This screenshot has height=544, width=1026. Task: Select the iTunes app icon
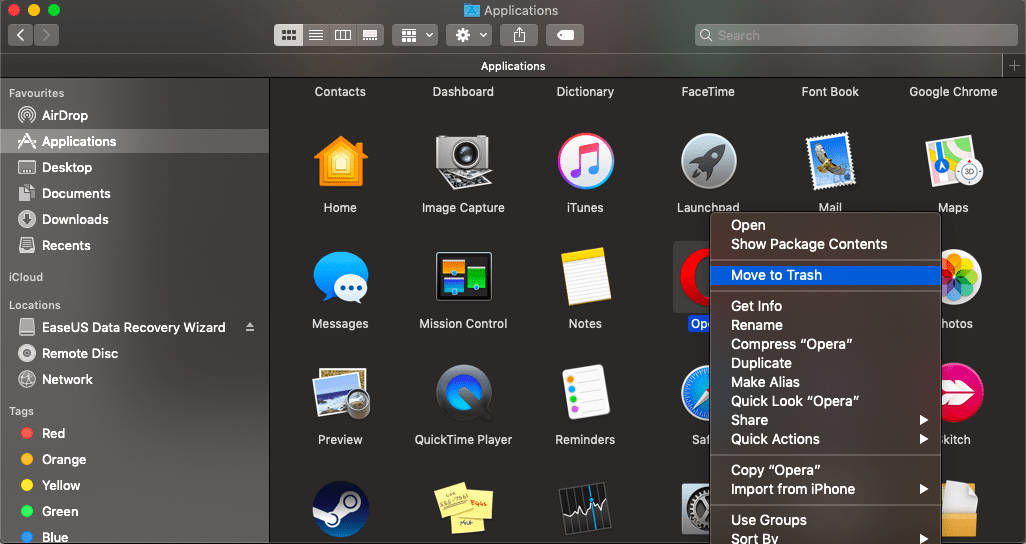(585, 161)
